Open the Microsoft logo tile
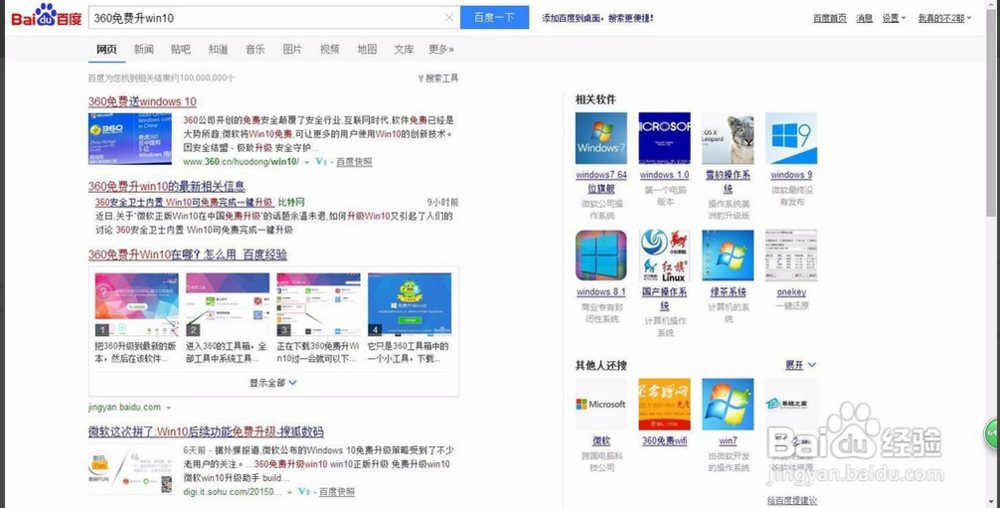This screenshot has height=508, width=1000. pos(601,404)
